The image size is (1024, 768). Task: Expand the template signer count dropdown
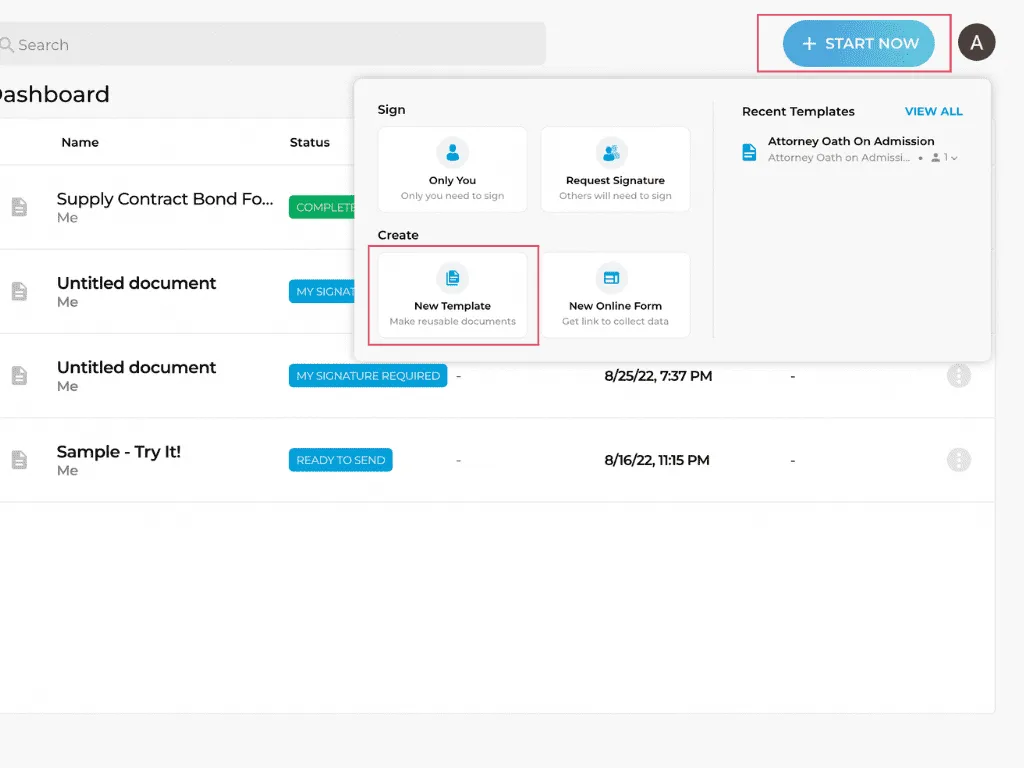point(944,157)
